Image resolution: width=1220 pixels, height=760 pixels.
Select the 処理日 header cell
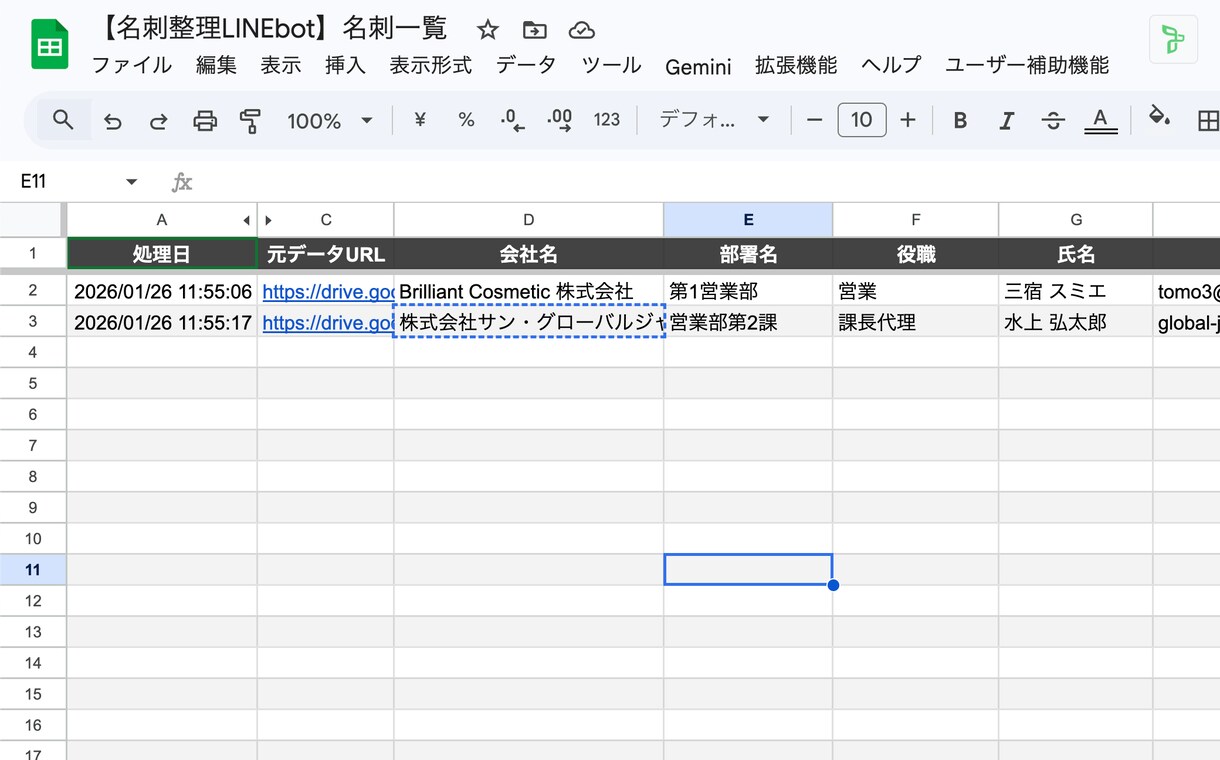(x=162, y=254)
